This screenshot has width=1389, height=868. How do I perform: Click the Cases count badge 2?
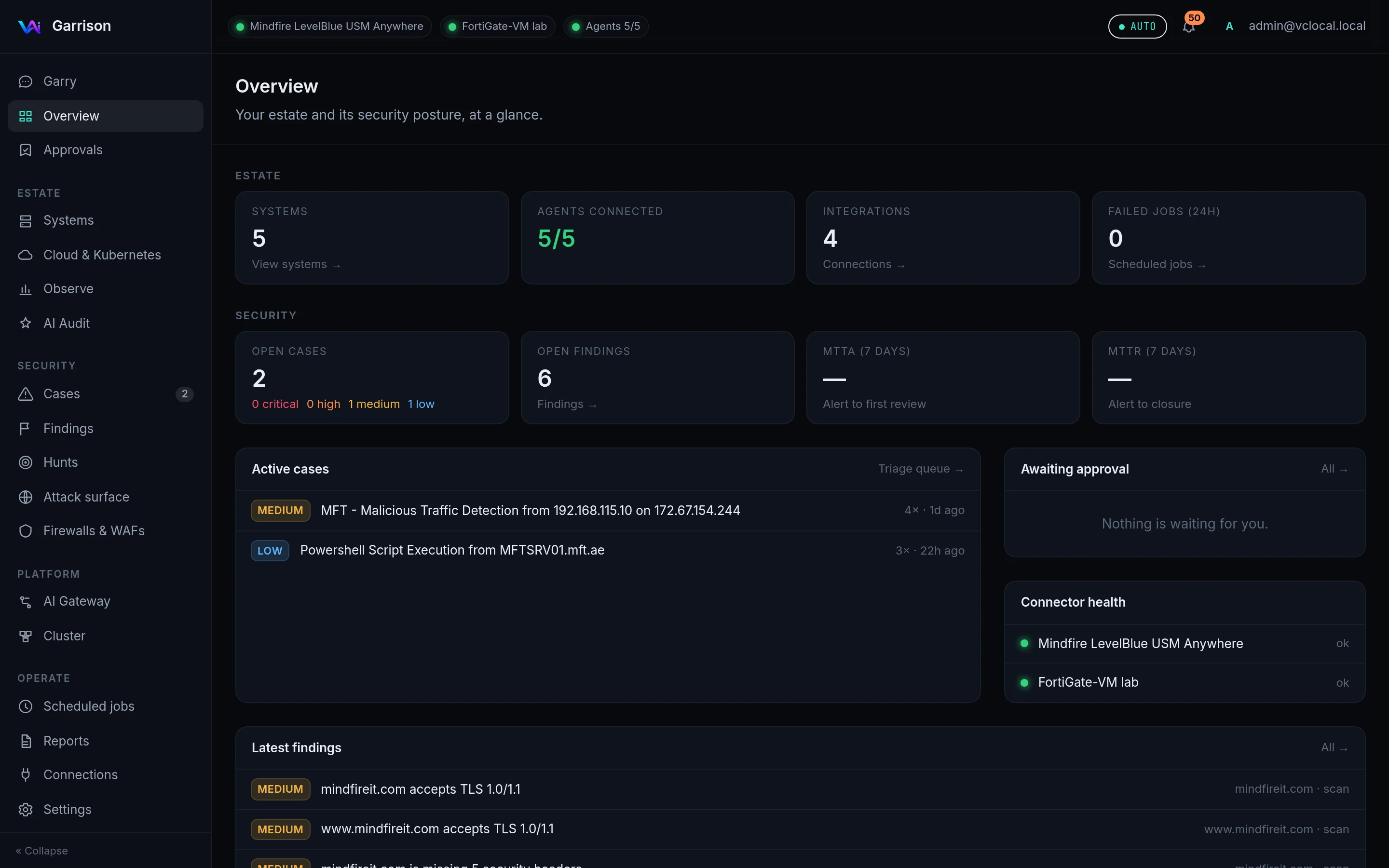[x=184, y=394]
